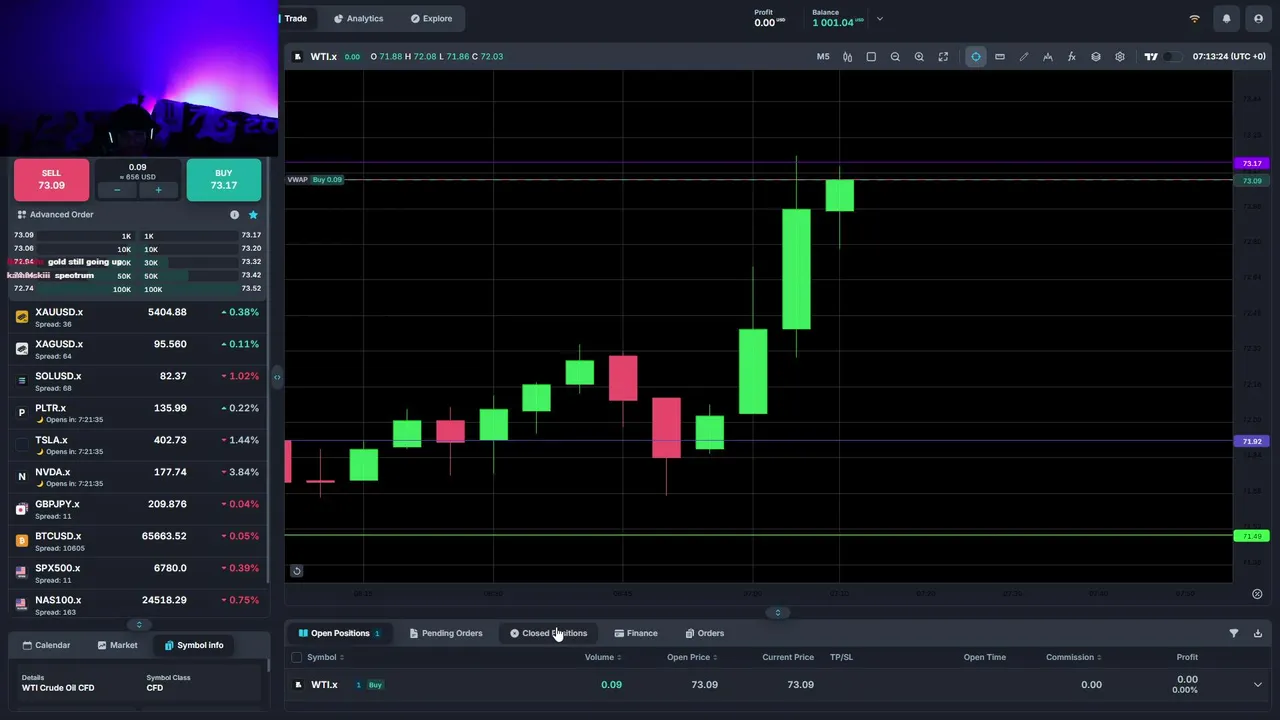Open Advanced Order options

[x=55, y=215]
